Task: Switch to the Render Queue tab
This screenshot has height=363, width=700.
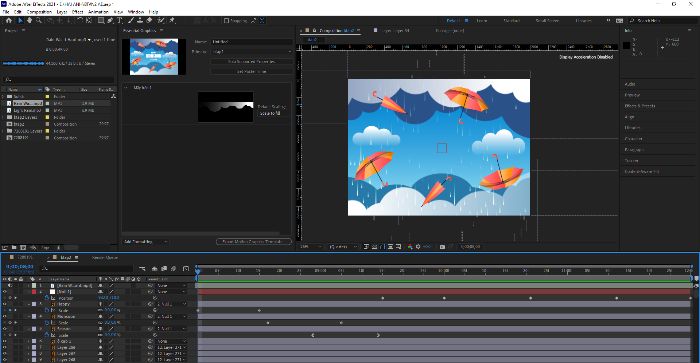Action: pos(104,258)
